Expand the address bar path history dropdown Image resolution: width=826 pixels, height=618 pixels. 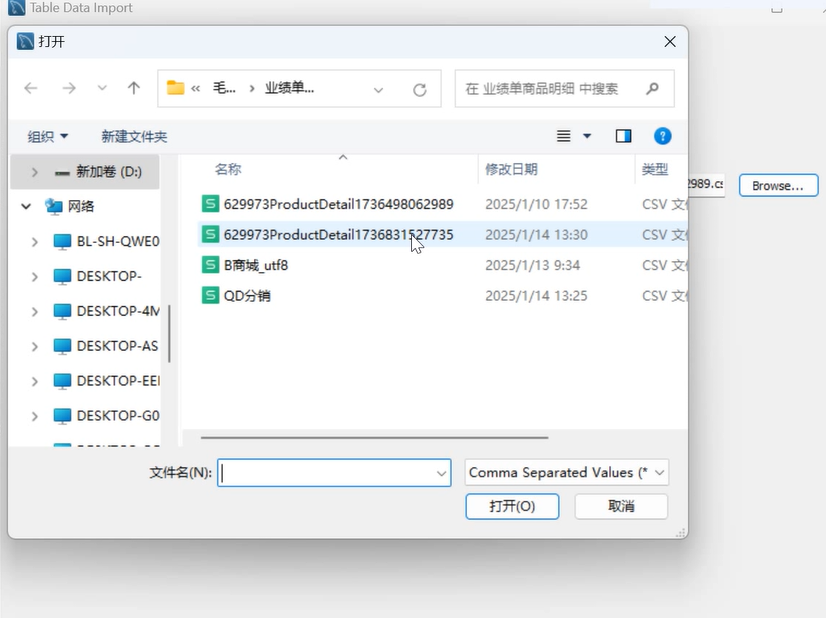378,90
